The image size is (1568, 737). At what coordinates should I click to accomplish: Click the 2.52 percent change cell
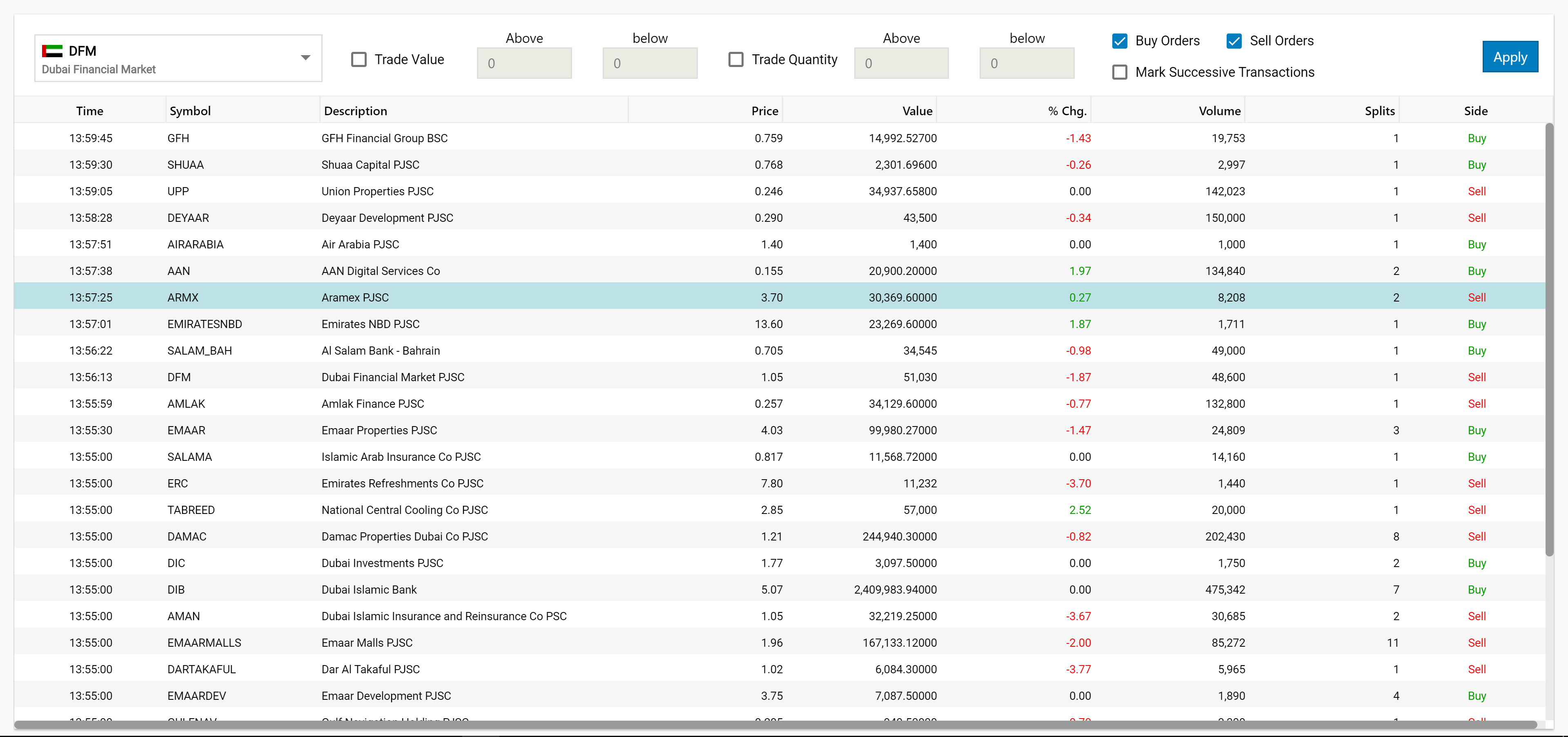click(1080, 510)
